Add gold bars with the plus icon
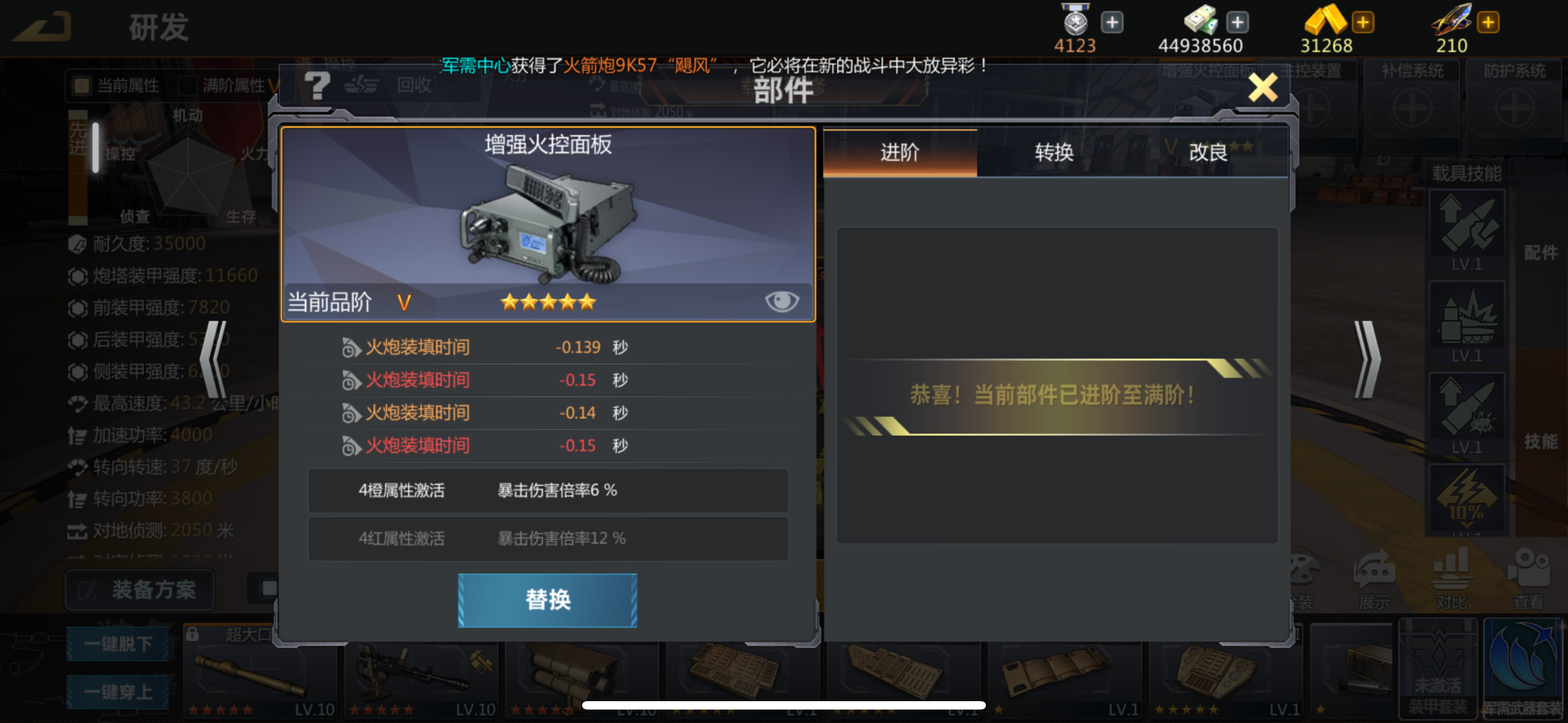Screen dimensions: 1568x723 (x=1363, y=22)
